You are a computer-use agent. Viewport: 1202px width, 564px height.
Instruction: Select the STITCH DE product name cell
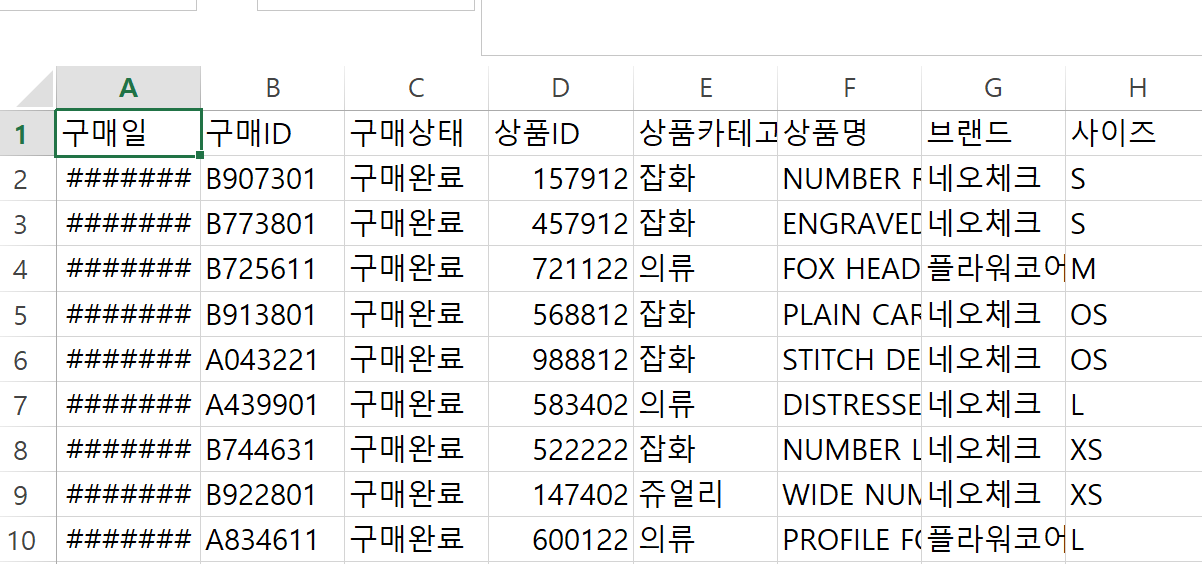(850, 359)
